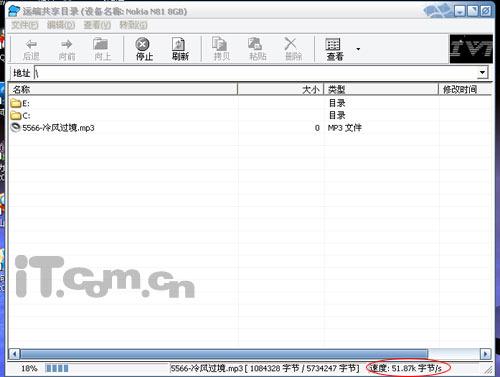Click the horizontal scrollbar thumb

(x=224, y=354)
